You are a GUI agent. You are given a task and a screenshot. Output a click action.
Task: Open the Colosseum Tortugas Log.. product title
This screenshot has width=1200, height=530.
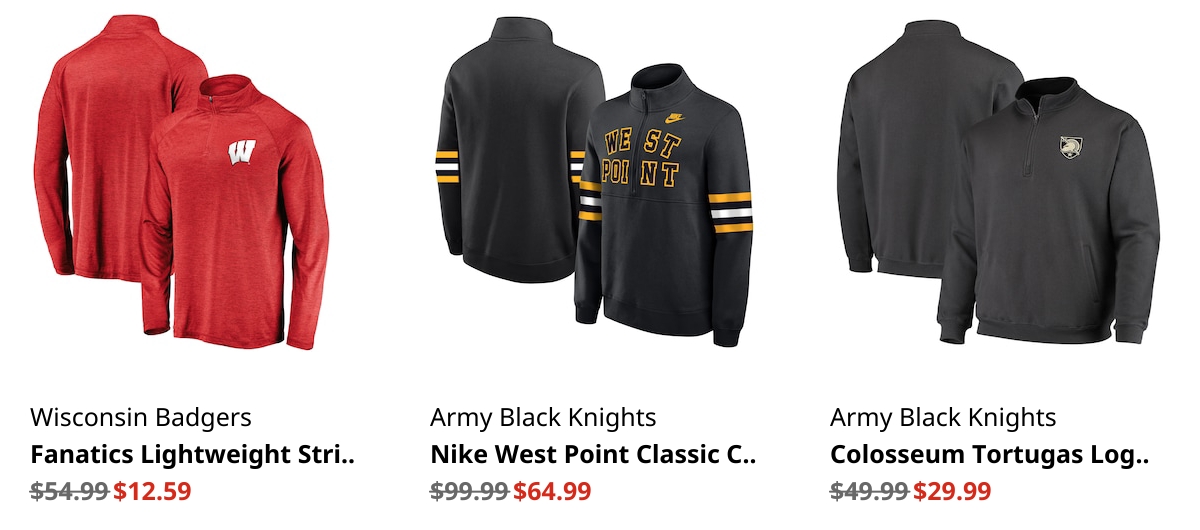pyautogui.click(x=990, y=455)
